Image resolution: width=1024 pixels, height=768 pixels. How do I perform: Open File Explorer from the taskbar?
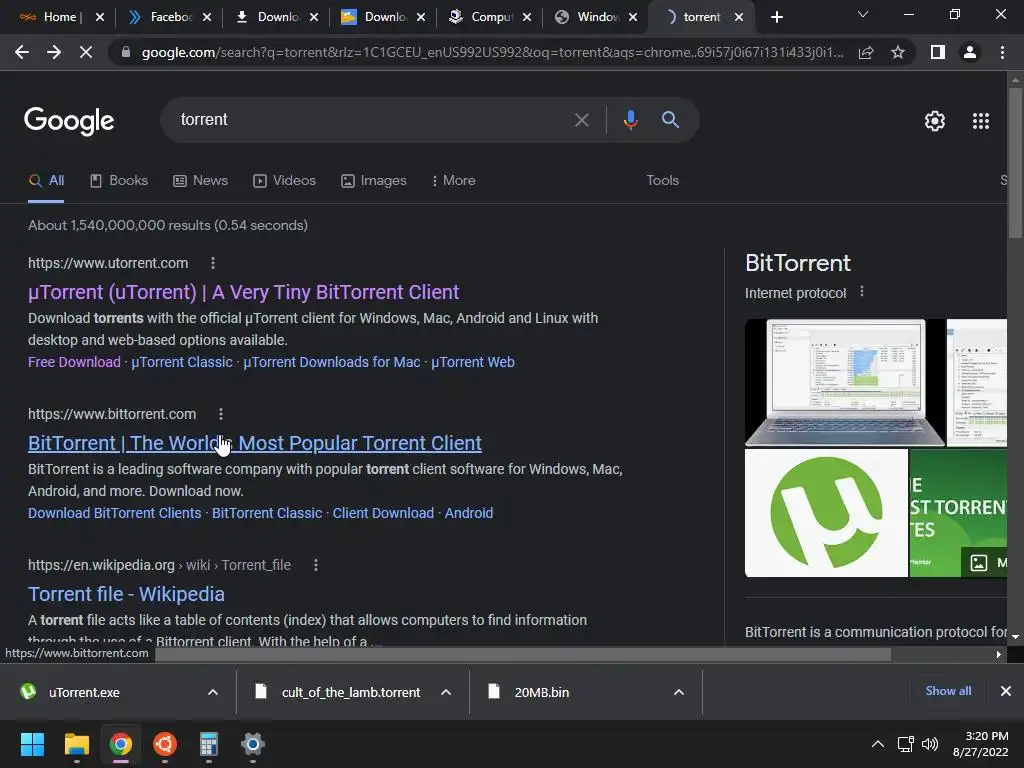[x=76, y=744]
